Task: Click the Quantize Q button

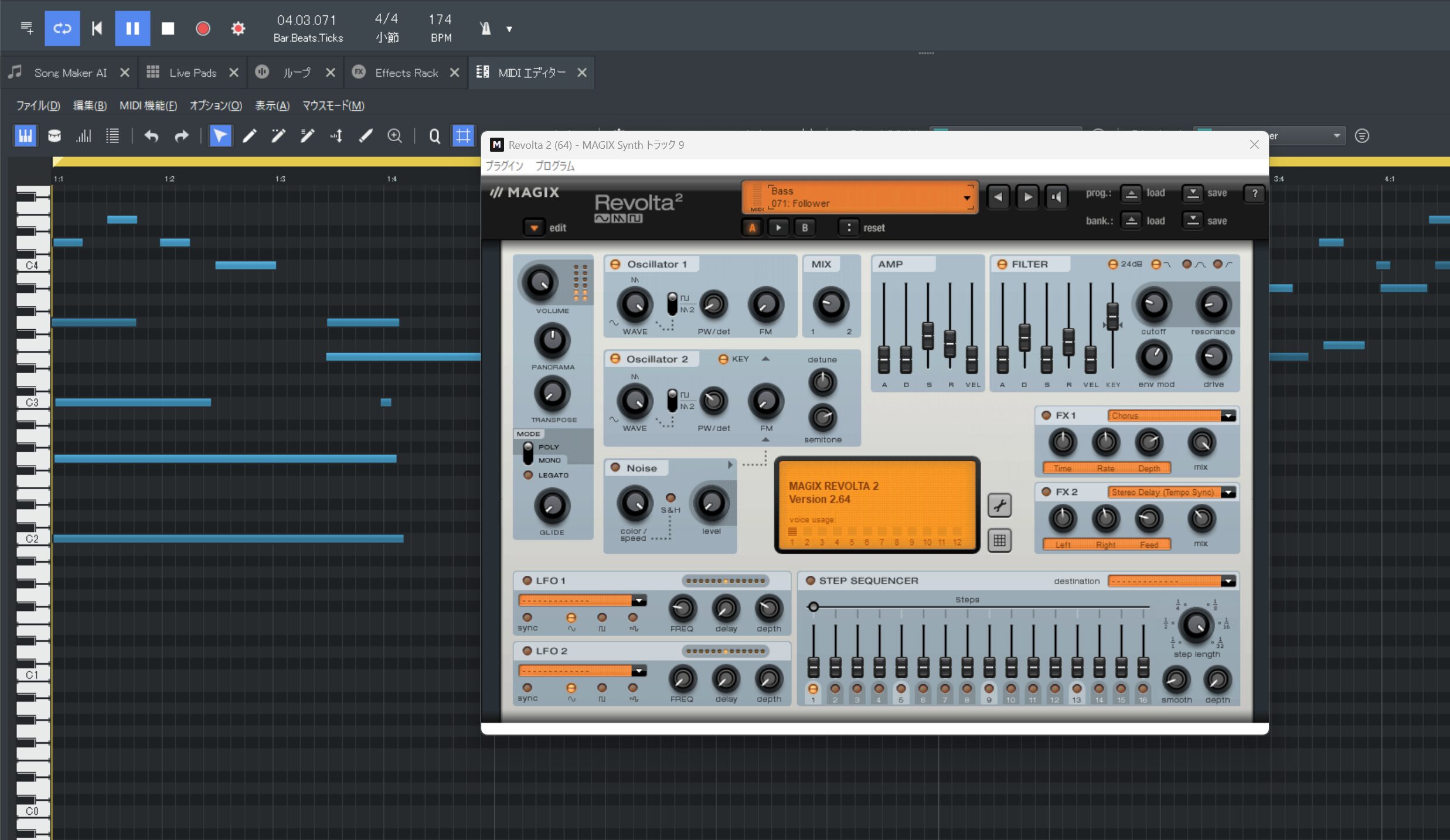Action: (x=434, y=136)
